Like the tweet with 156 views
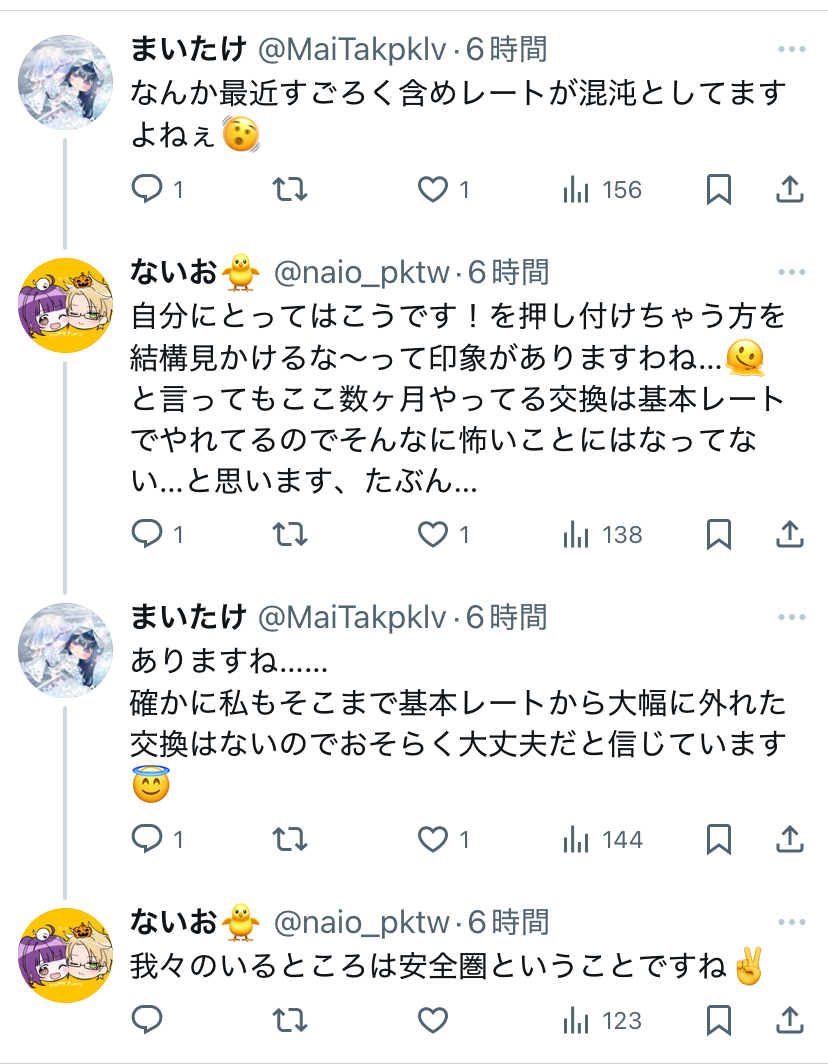The image size is (828, 1064). (433, 189)
